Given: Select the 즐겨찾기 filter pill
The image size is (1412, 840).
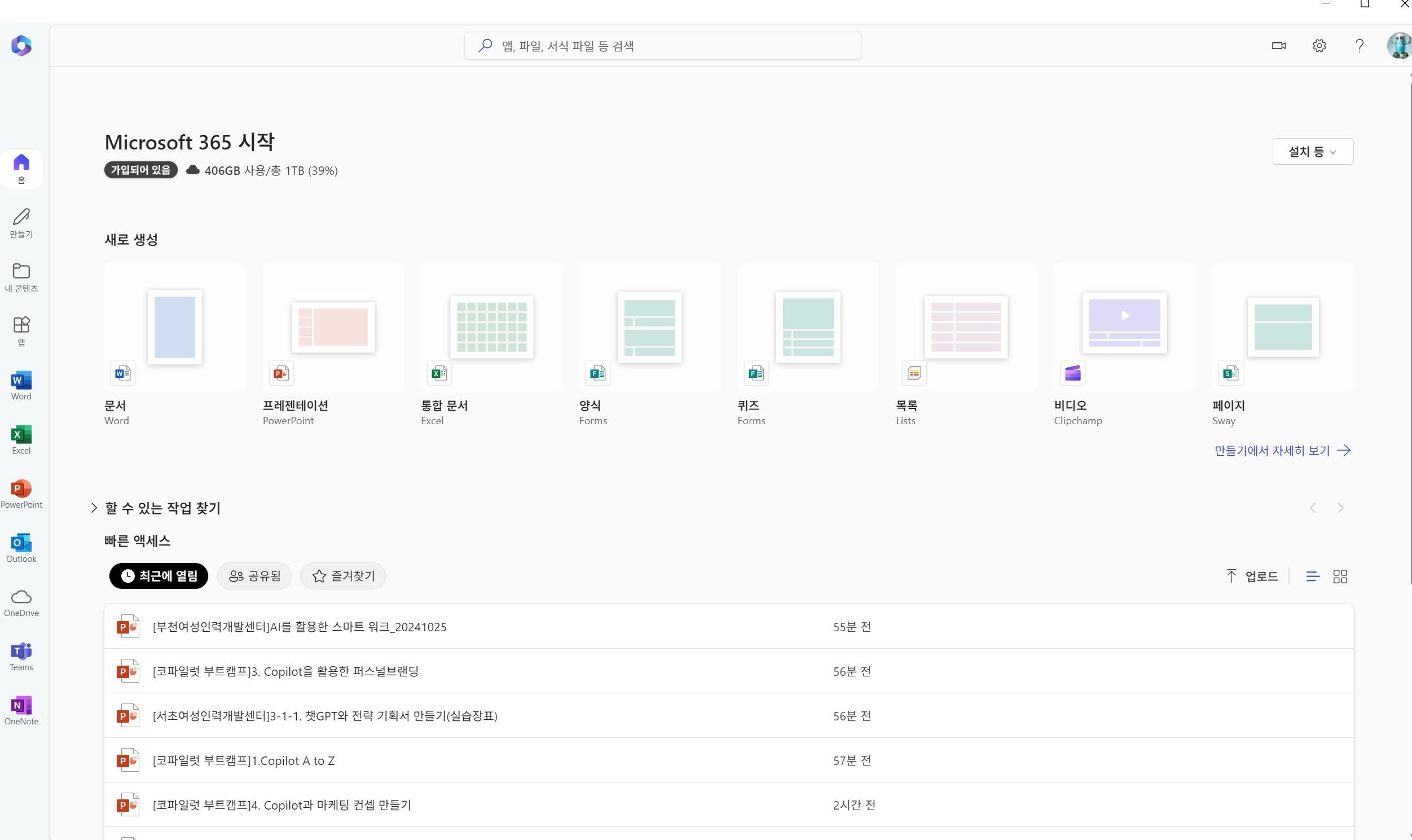Looking at the screenshot, I should [342, 575].
